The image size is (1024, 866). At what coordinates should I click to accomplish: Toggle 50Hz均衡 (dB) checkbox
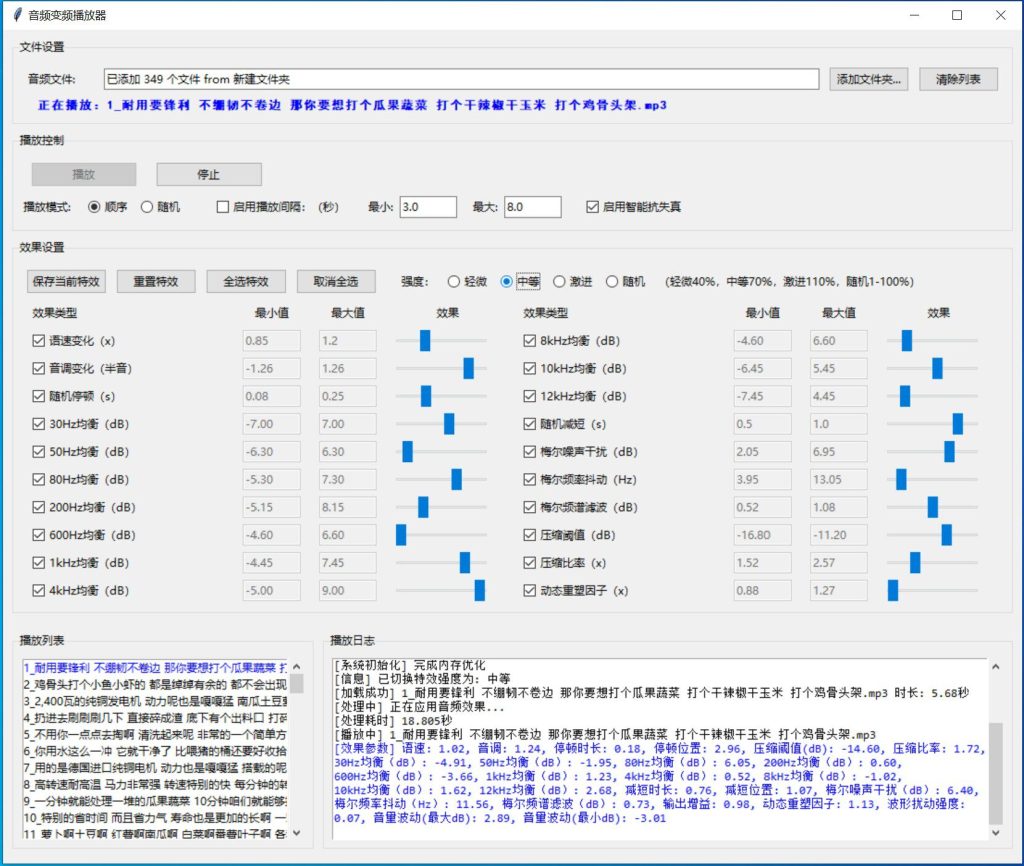[x=39, y=452]
